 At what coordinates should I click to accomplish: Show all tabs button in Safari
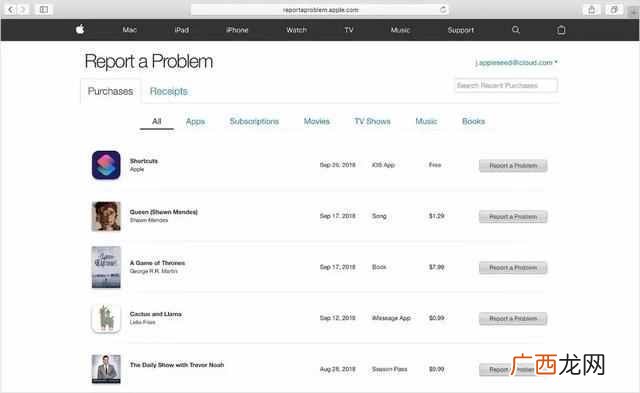tap(613, 9)
